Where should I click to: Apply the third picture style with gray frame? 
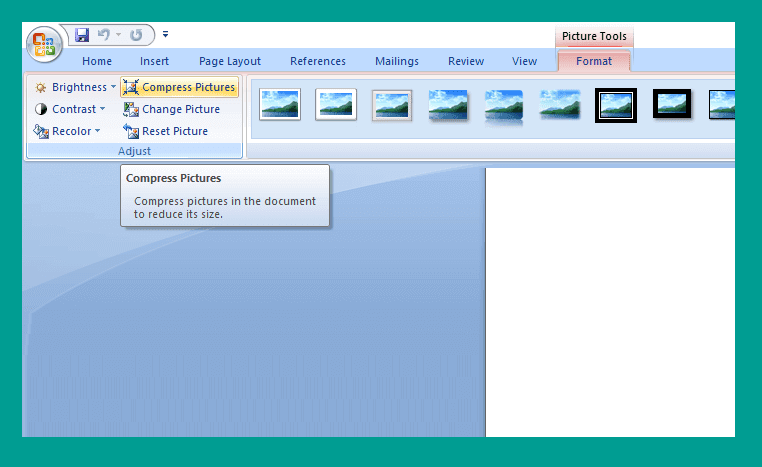click(392, 105)
